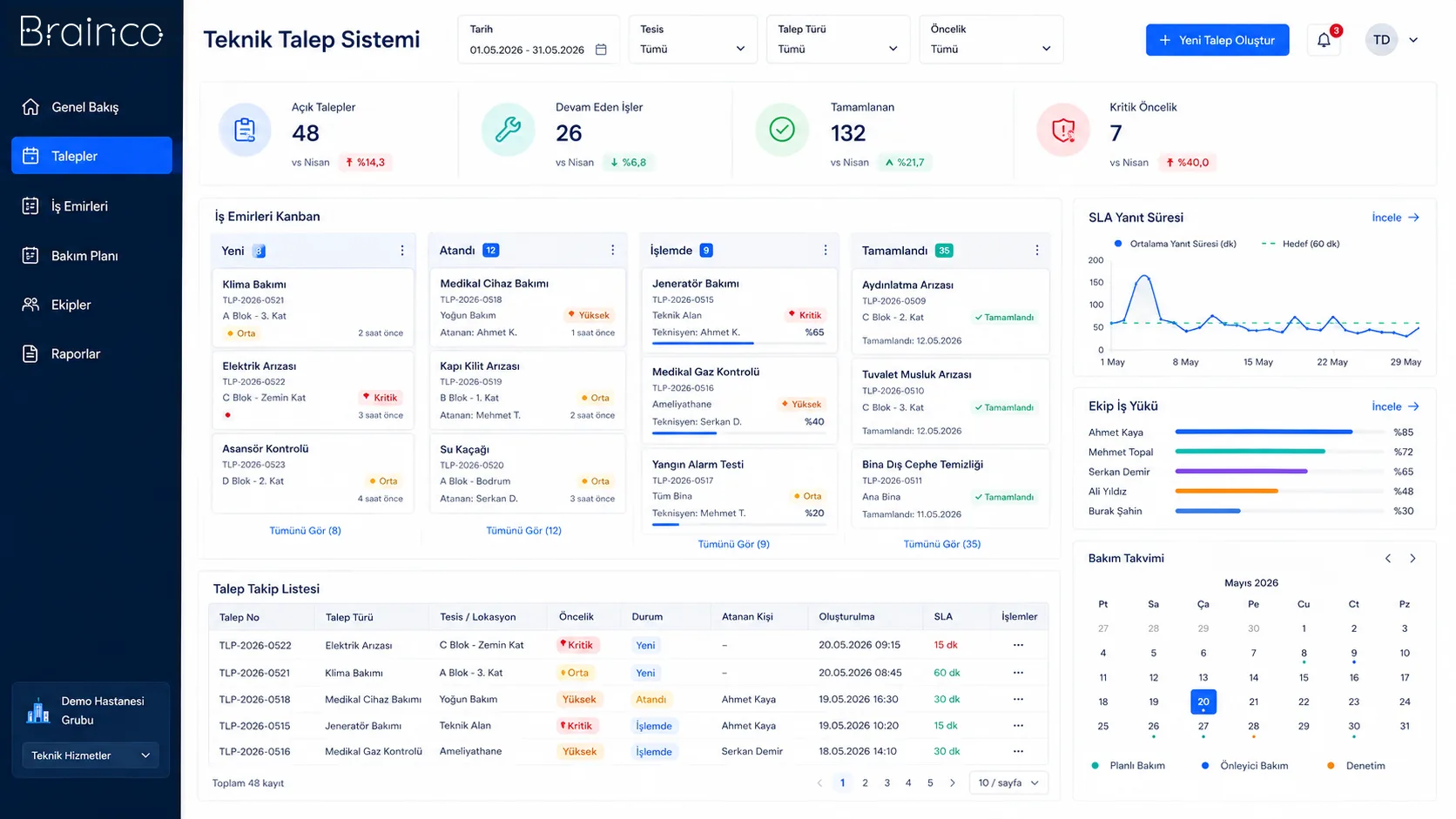Expand the Talep Türü dropdown
Screen dimensions: 1456x819
point(838,39)
